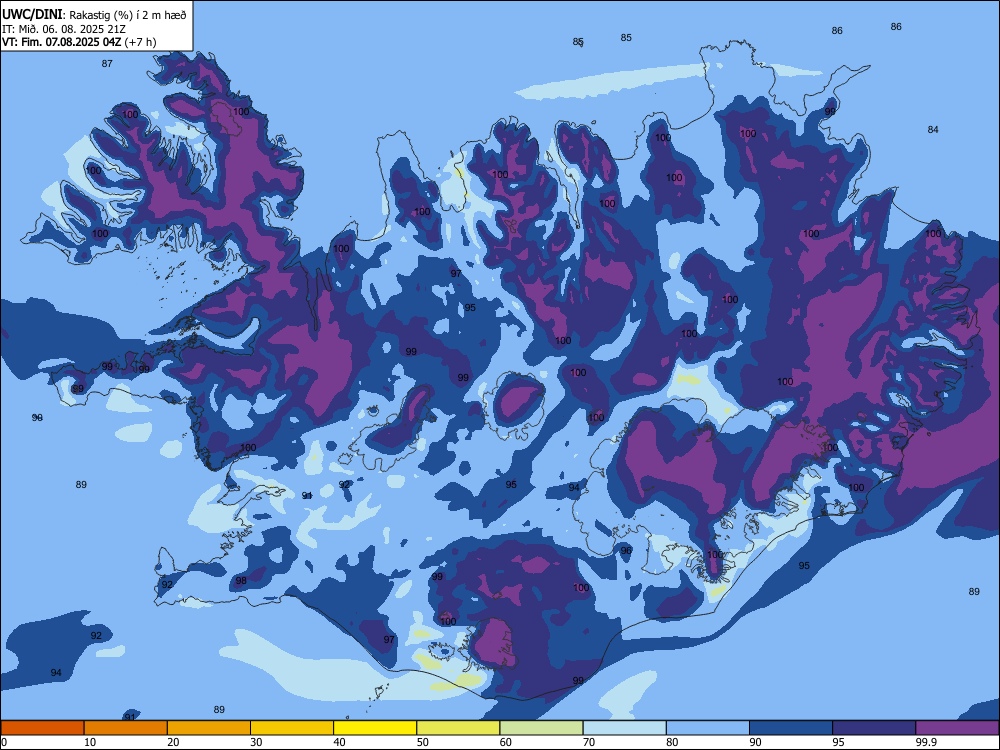This screenshot has width=1000, height=750.
Task: Click the legend tick label '20'
Action: pyautogui.click(x=173, y=742)
